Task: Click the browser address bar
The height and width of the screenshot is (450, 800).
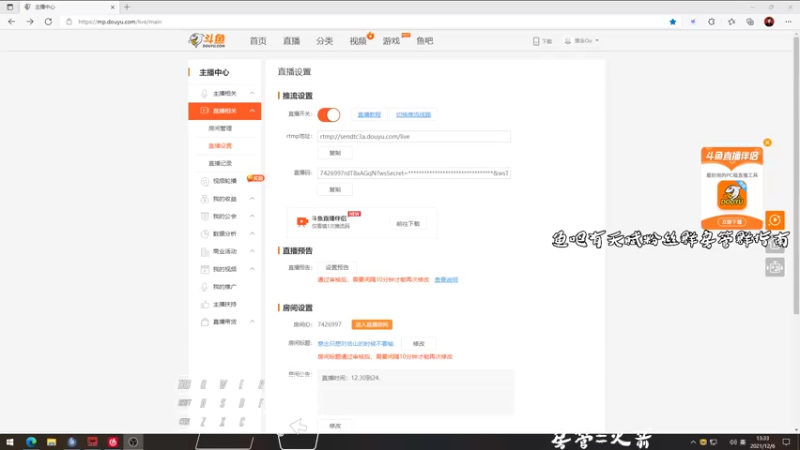Action: [x=365, y=21]
